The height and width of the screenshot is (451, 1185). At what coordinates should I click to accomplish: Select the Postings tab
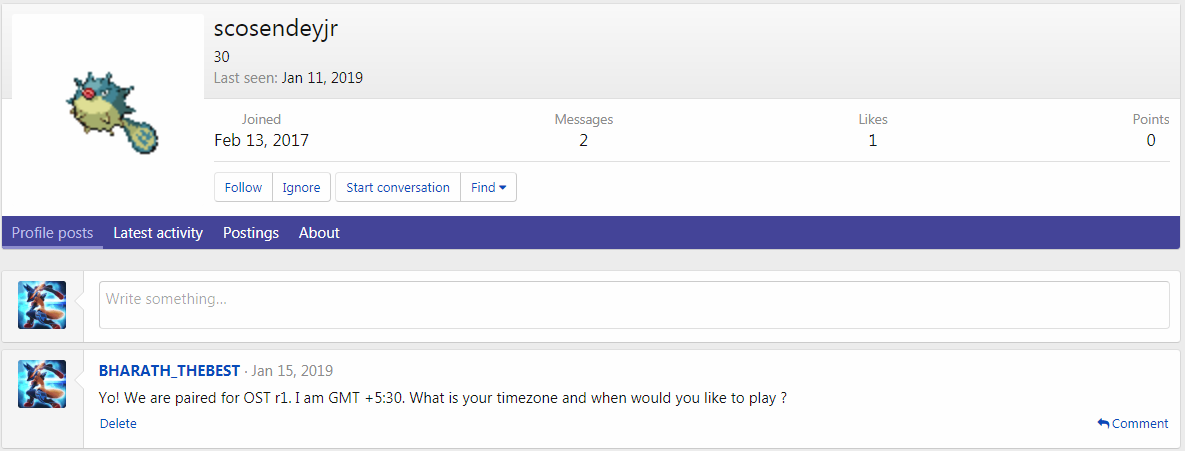(251, 233)
